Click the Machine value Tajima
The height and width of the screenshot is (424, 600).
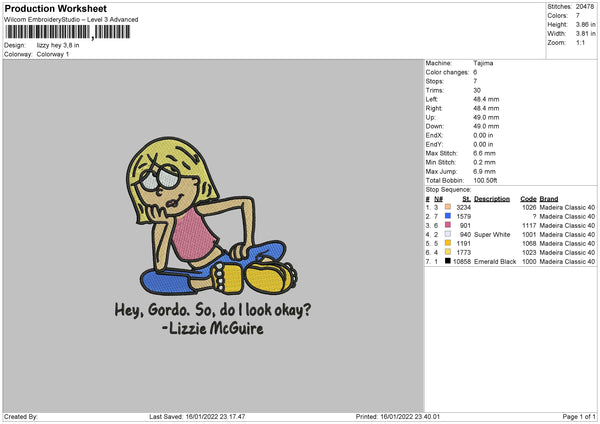[x=483, y=63]
